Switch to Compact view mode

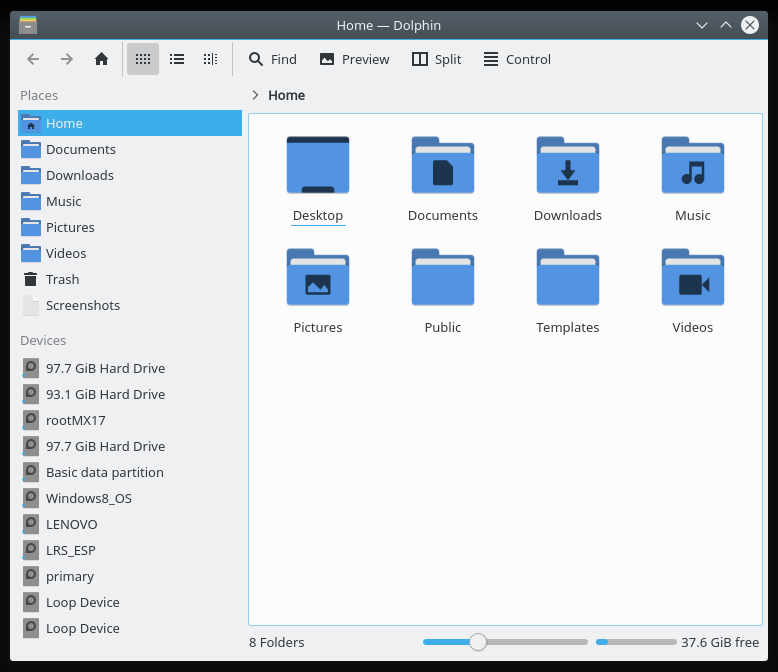[x=177, y=59]
